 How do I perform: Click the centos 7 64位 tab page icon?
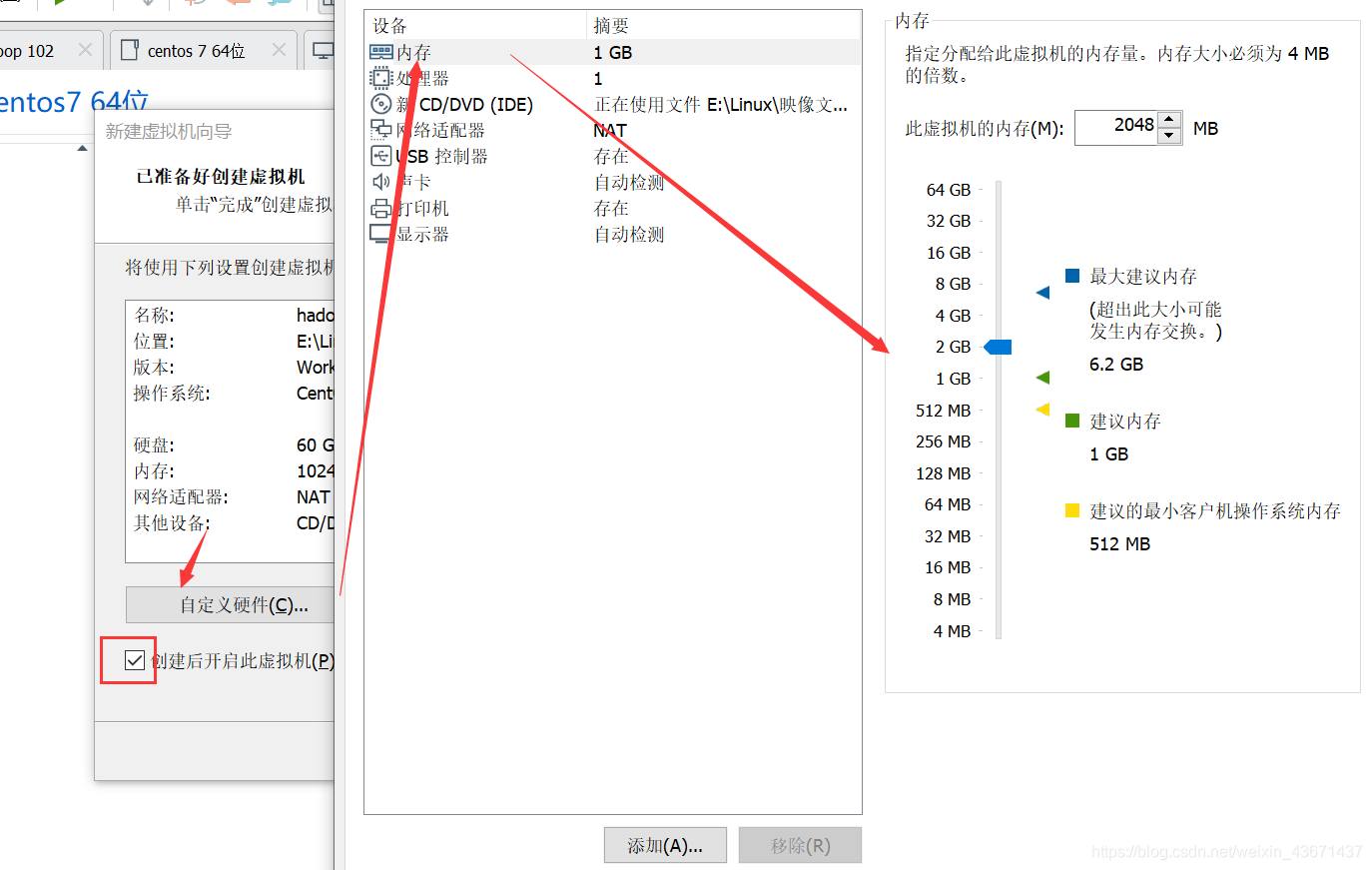[130, 50]
